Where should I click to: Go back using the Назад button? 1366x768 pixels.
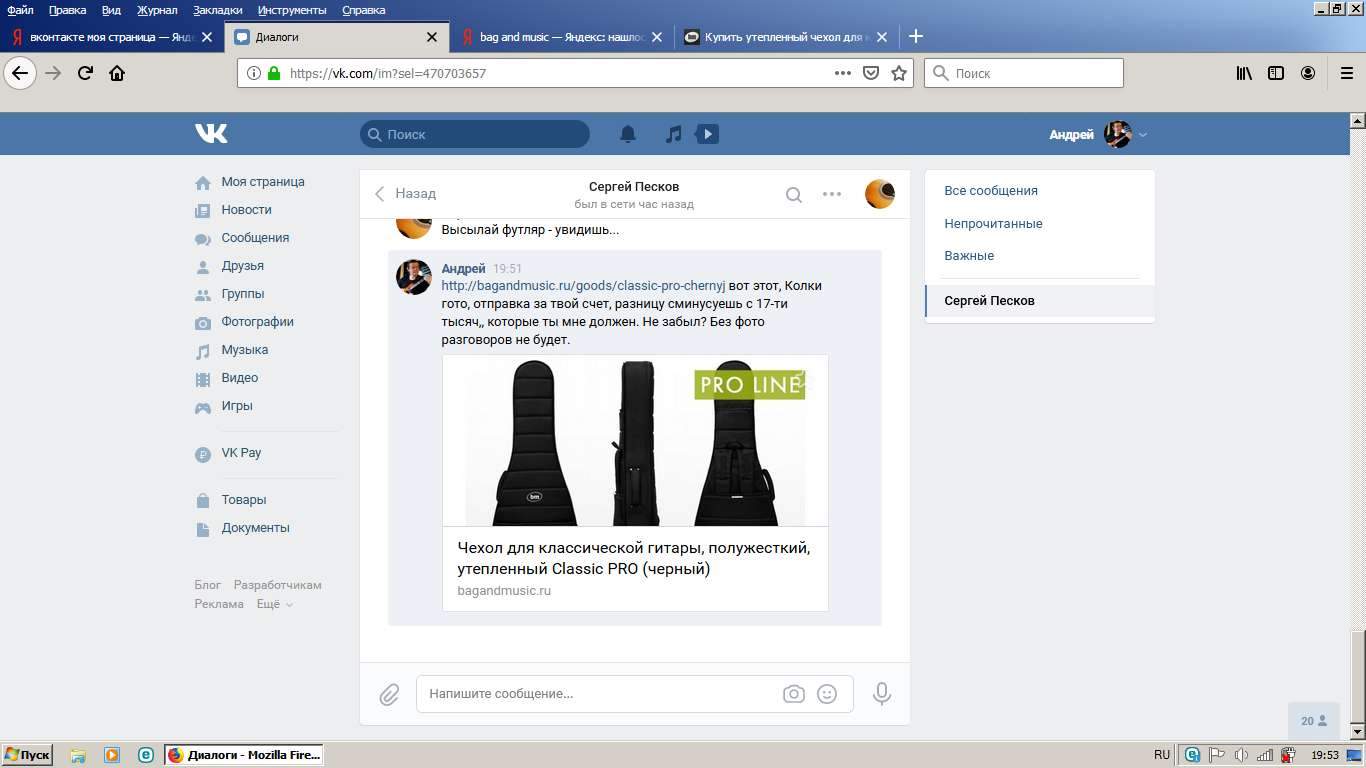[x=406, y=194]
